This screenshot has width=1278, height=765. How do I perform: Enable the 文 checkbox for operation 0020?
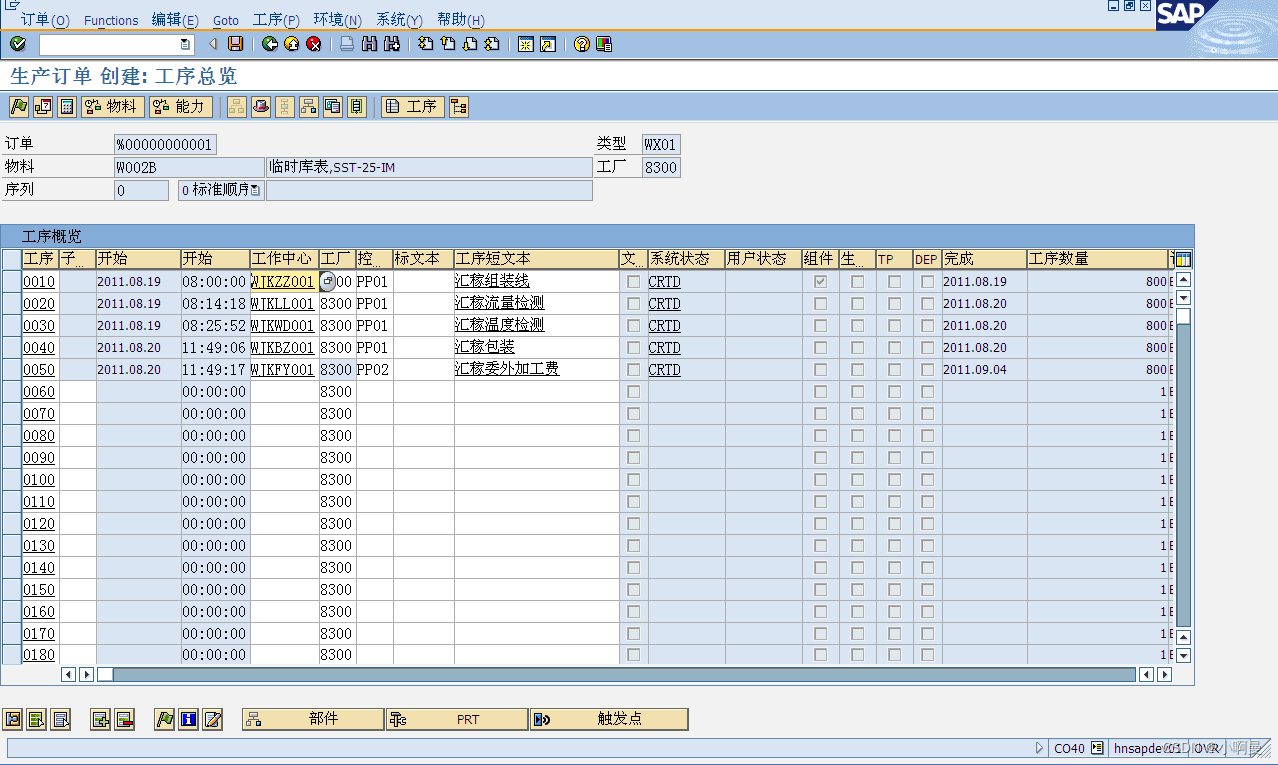click(x=633, y=303)
